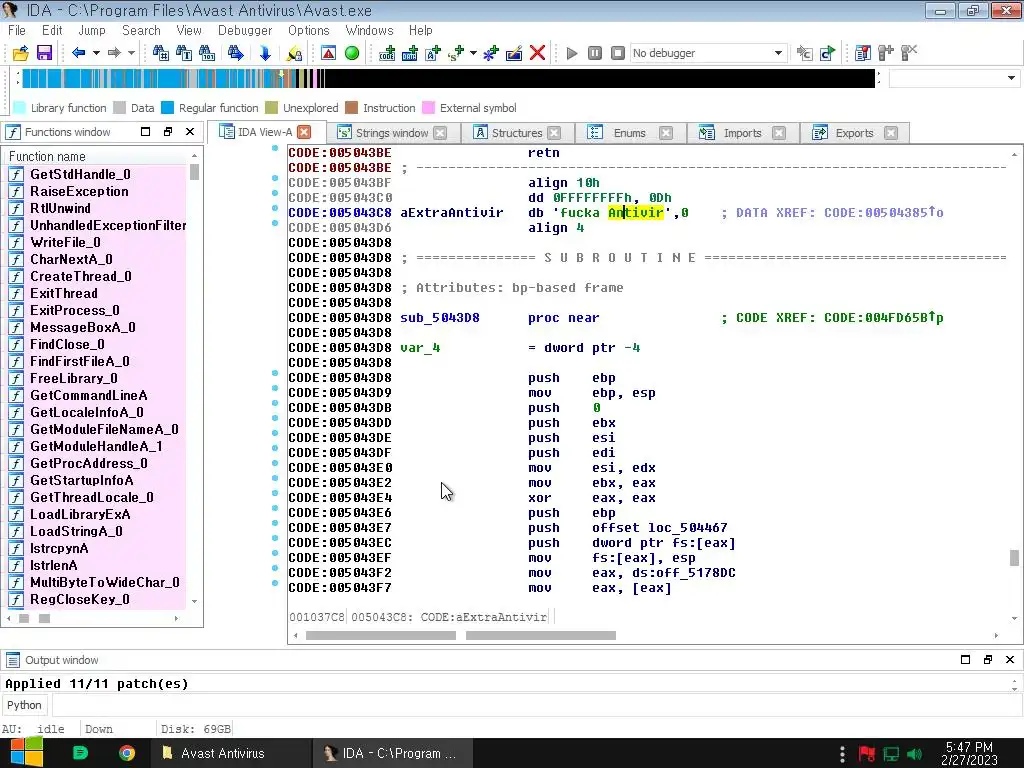Click the attach-to-process C icon

(805, 53)
